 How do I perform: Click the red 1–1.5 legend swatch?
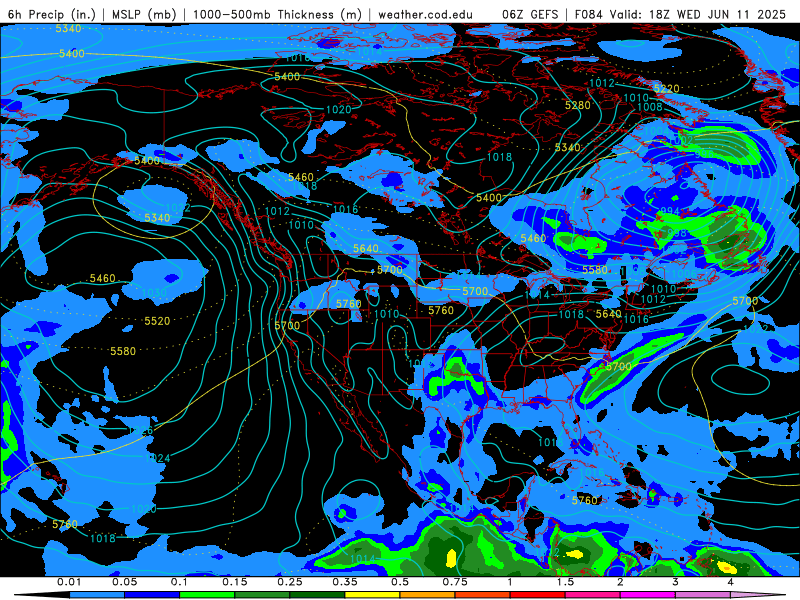point(538,595)
